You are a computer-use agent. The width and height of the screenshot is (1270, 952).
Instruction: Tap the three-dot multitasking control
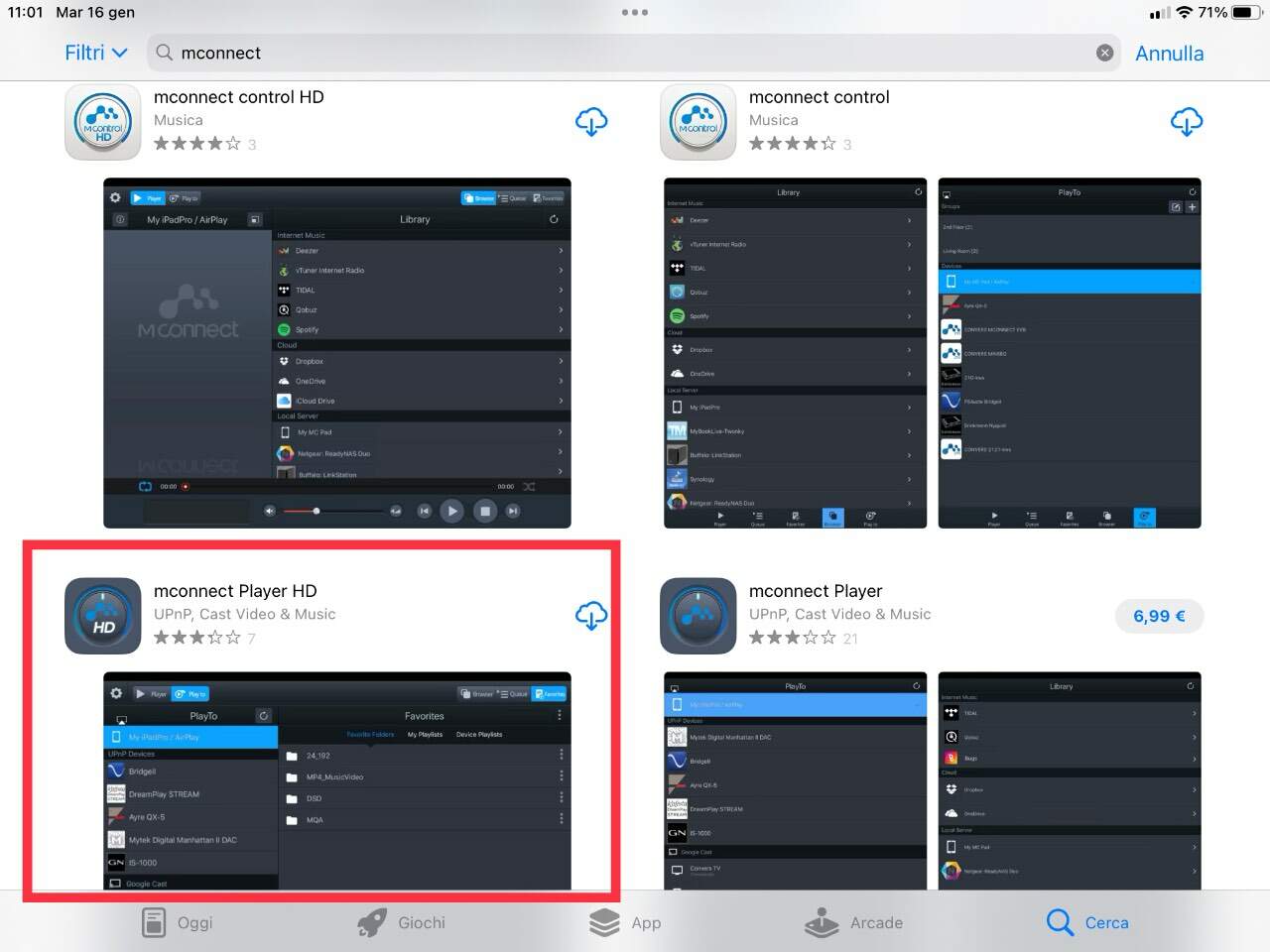click(635, 12)
